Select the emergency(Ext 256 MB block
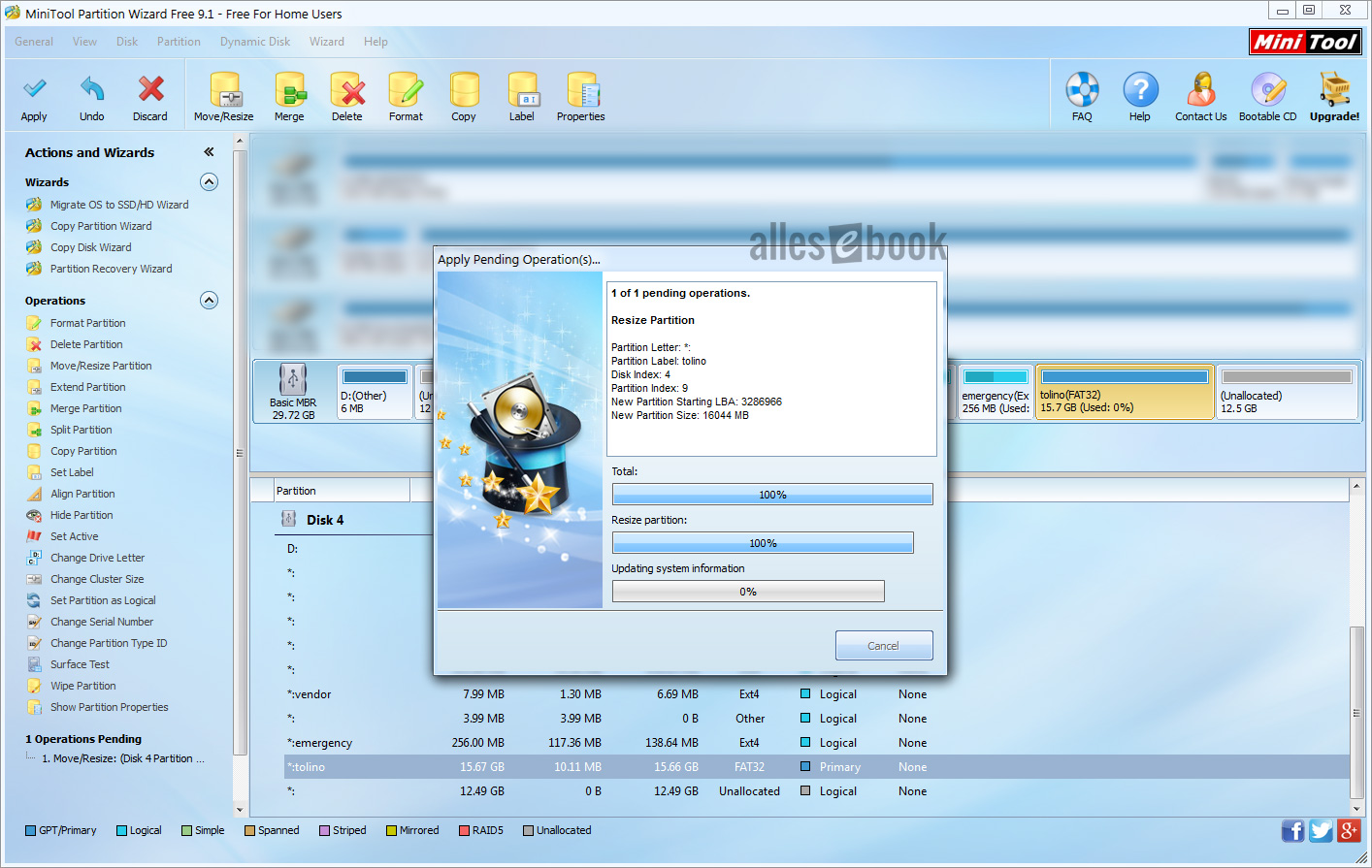 coord(996,392)
